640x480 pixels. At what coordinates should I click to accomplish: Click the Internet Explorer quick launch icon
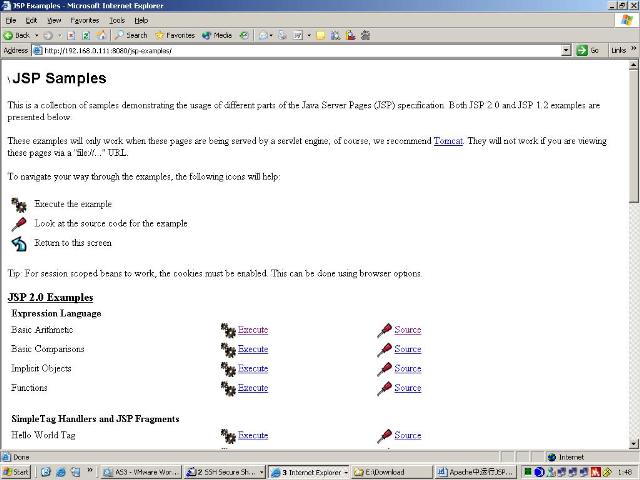pos(60,472)
